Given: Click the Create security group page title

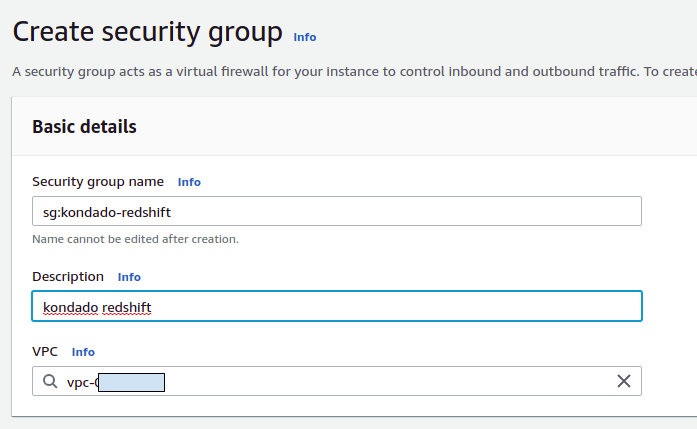Looking at the screenshot, I should pos(147,32).
